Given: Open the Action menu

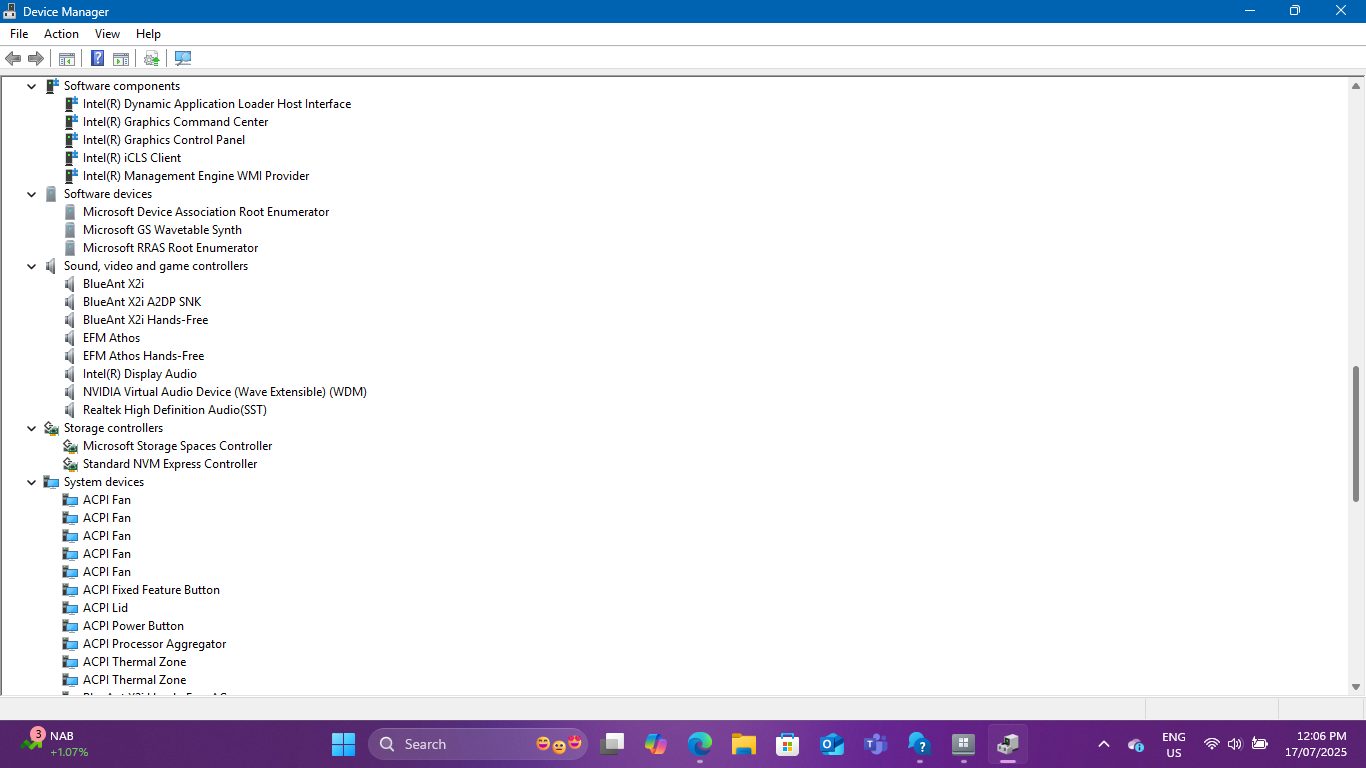Looking at the screenshot, I should coord(61,34).
